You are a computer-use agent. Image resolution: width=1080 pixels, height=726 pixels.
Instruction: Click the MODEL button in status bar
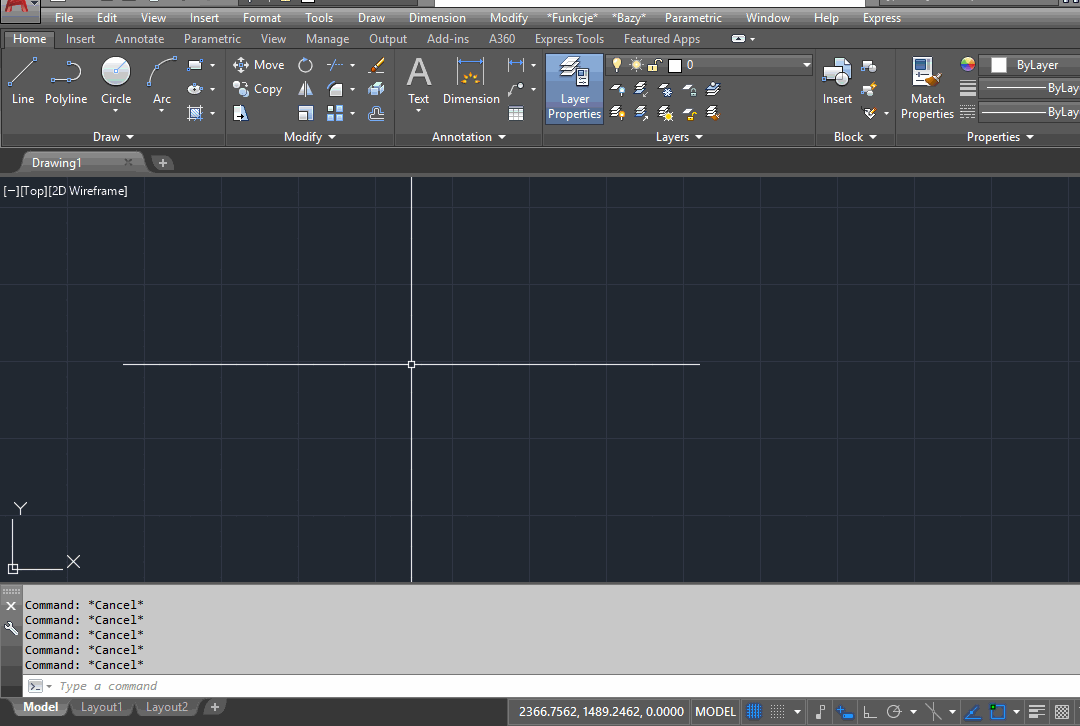pyautogui.click(x=714, y=711)
